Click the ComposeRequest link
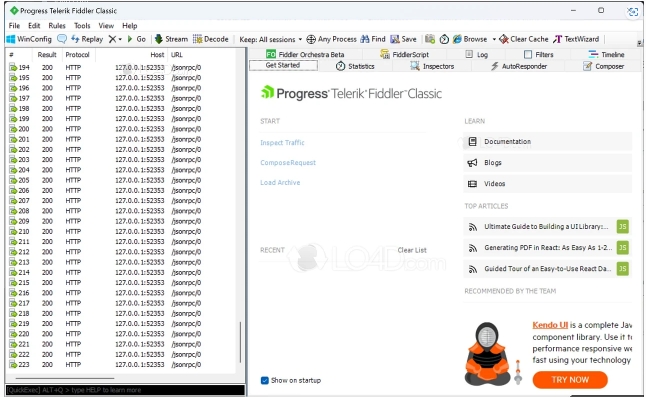Viewport: 646px width, 397px height. coord(288,163)
